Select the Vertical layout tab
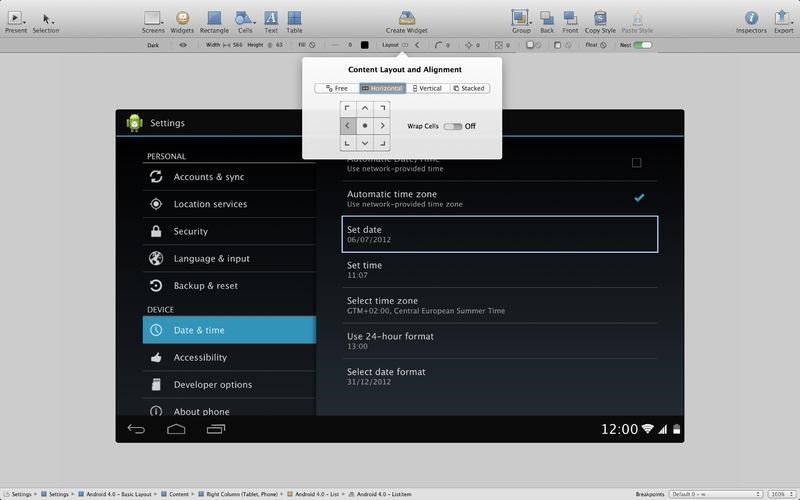The height and width of the screenshot is (500, 800). pos(428,88)
